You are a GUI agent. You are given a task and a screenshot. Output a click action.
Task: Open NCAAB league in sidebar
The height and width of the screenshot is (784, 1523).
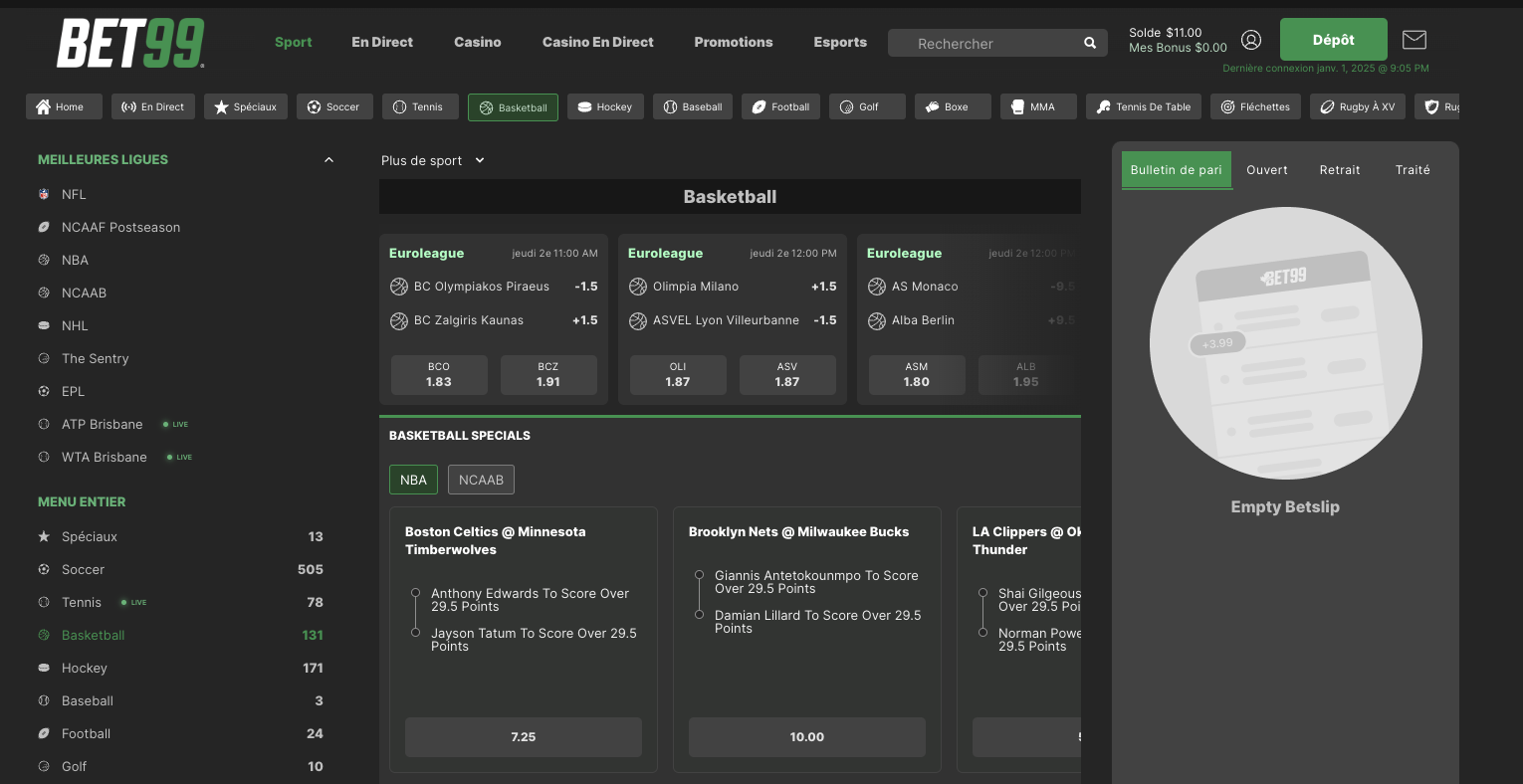(84, 293)
